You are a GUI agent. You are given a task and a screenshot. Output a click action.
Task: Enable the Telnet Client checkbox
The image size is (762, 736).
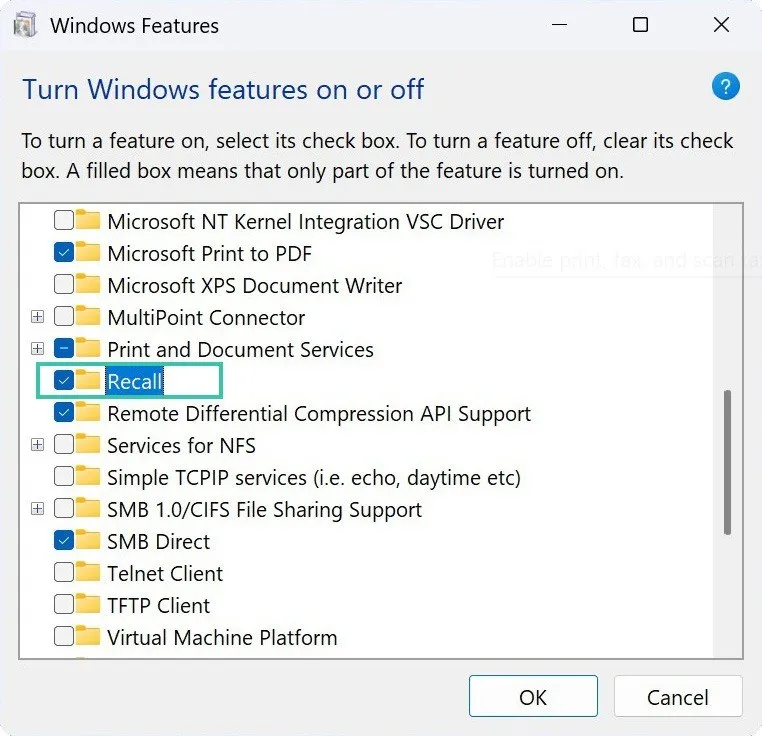pos(64,573)
